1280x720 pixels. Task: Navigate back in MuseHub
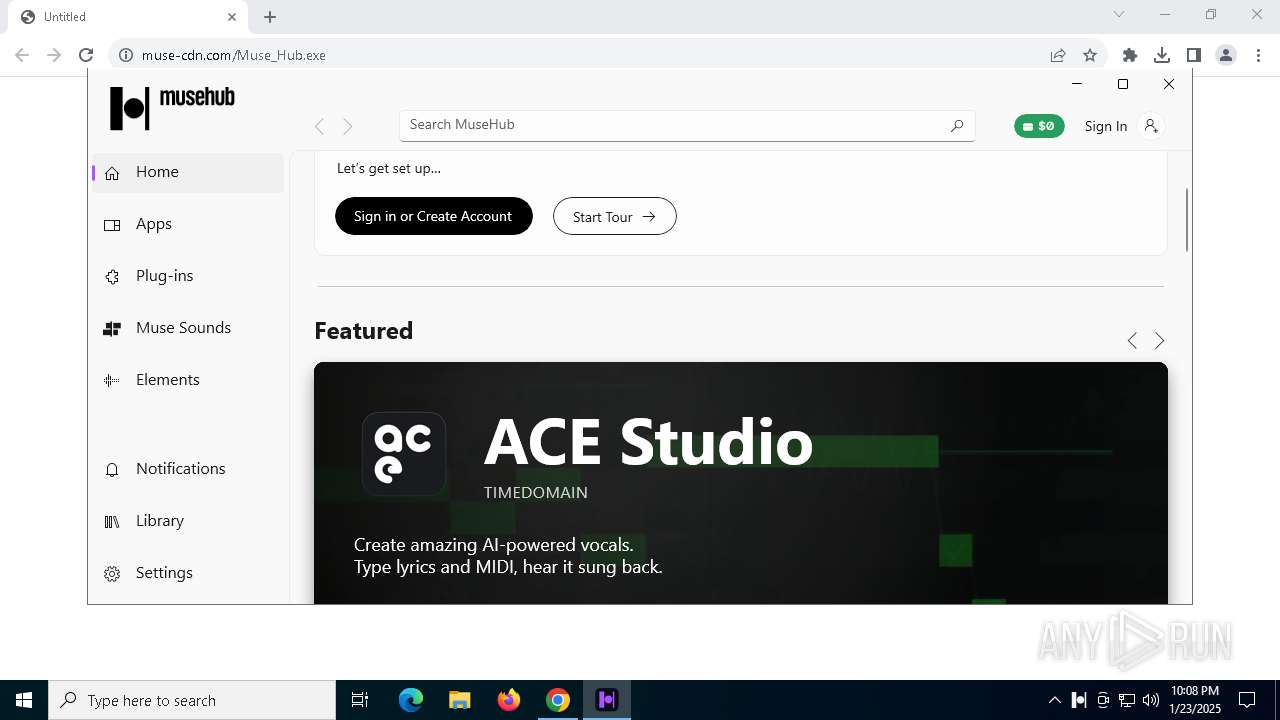click(319, 126)
